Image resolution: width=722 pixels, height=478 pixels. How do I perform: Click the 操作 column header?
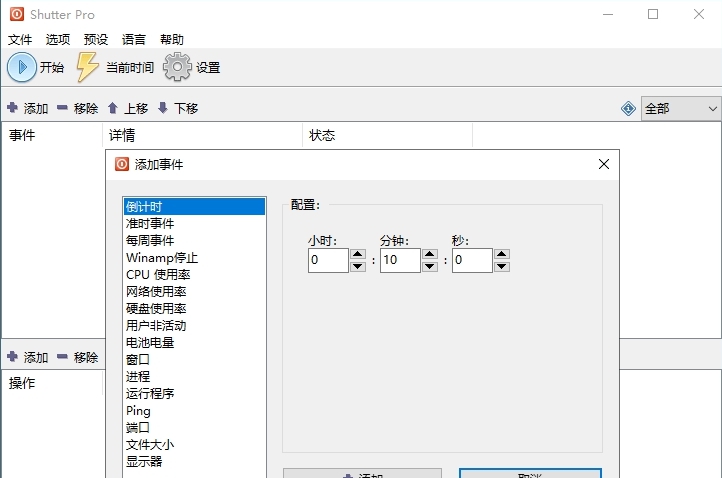(x=52, y=383)
